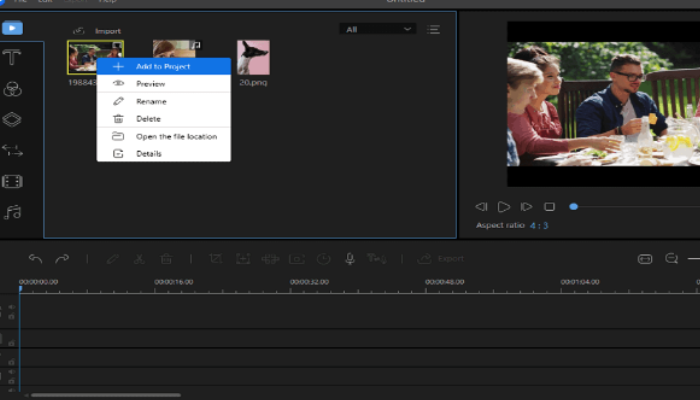
Task: Click the 00:00:48.00 ruler mark
Action: tap(444, 282)
